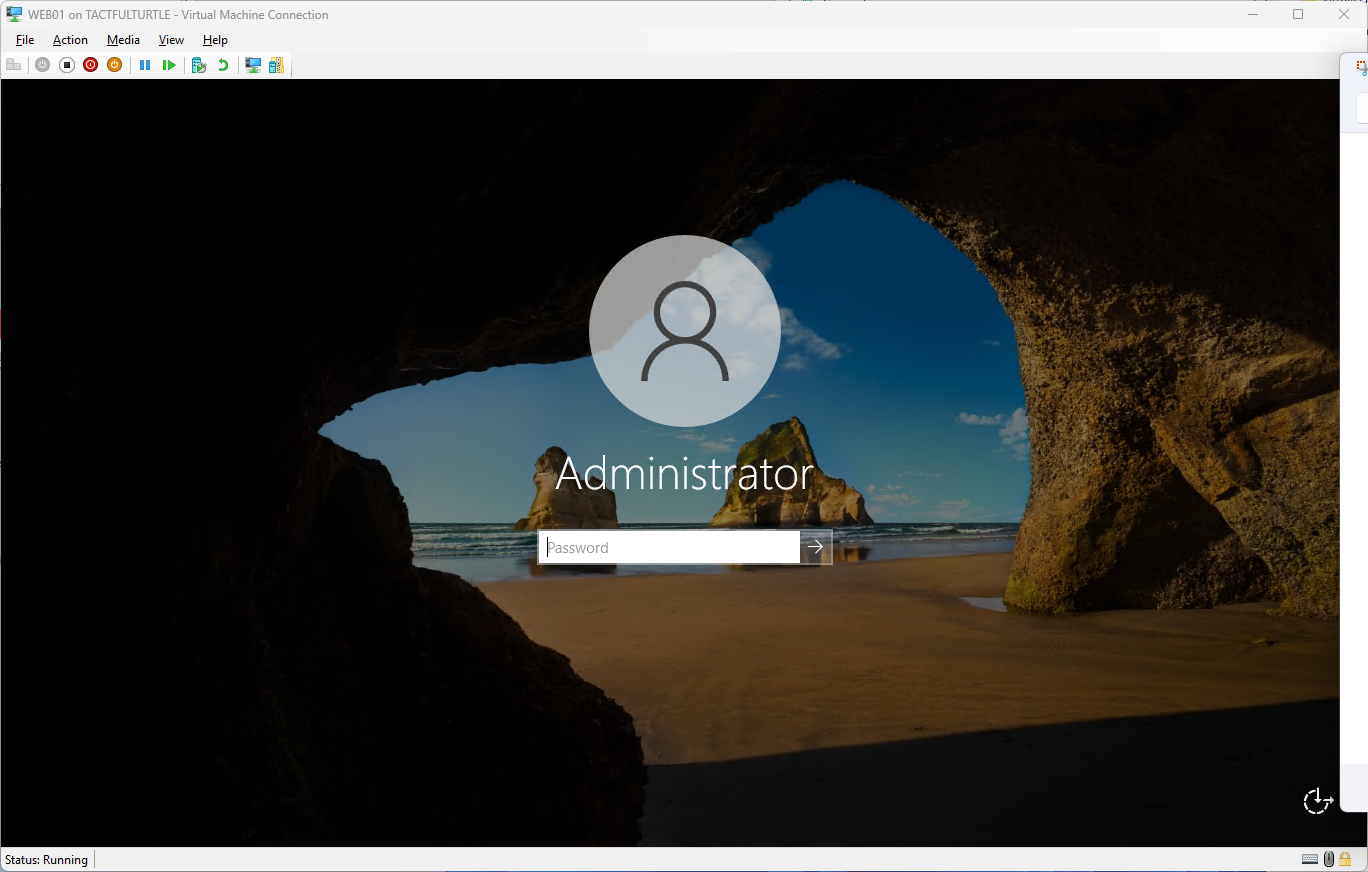1368x872 pixels.
Task: Open the Action menu
Action: pyautogui.click(x=70, y=40)
